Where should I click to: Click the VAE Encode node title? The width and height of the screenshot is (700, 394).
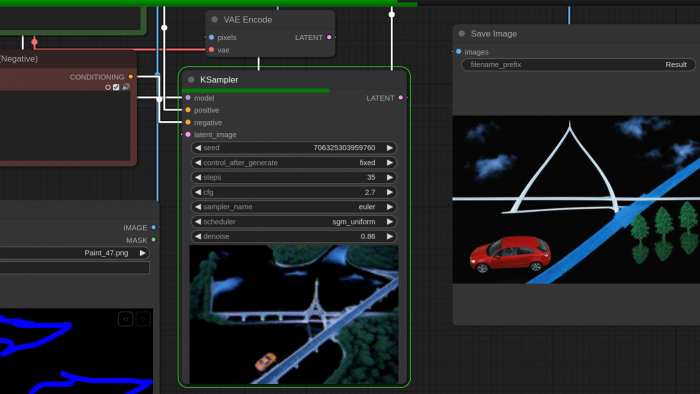(248, 20)
